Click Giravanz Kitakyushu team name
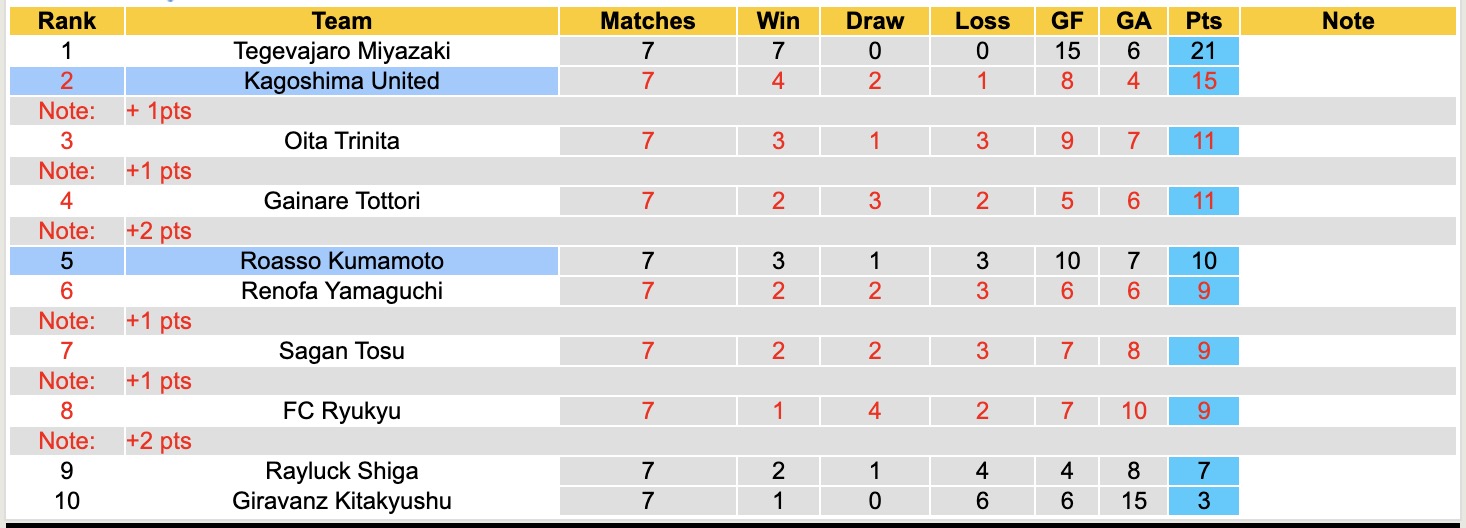Screen dimensions: 1466x528 342,501
